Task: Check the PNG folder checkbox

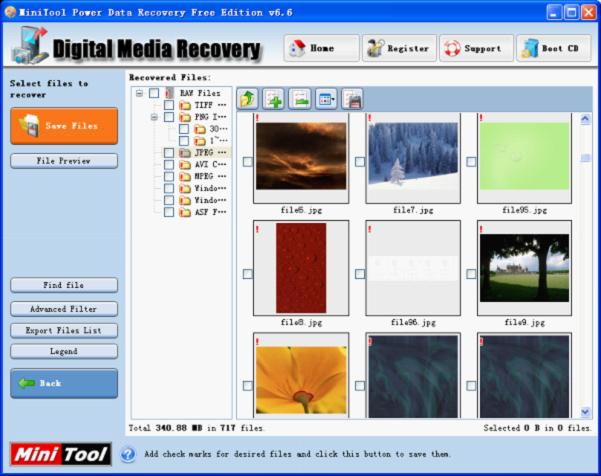Action: 169,117
